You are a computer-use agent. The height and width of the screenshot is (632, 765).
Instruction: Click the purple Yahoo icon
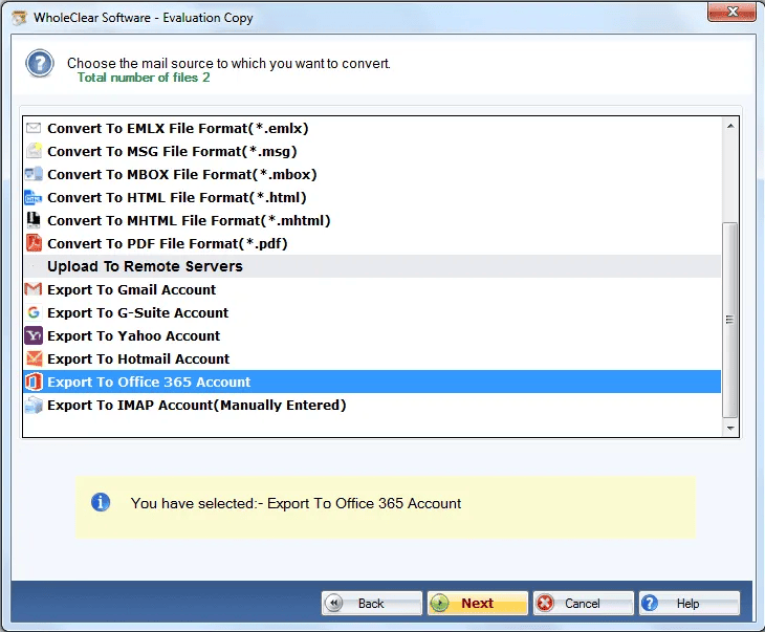coord(33,335)
